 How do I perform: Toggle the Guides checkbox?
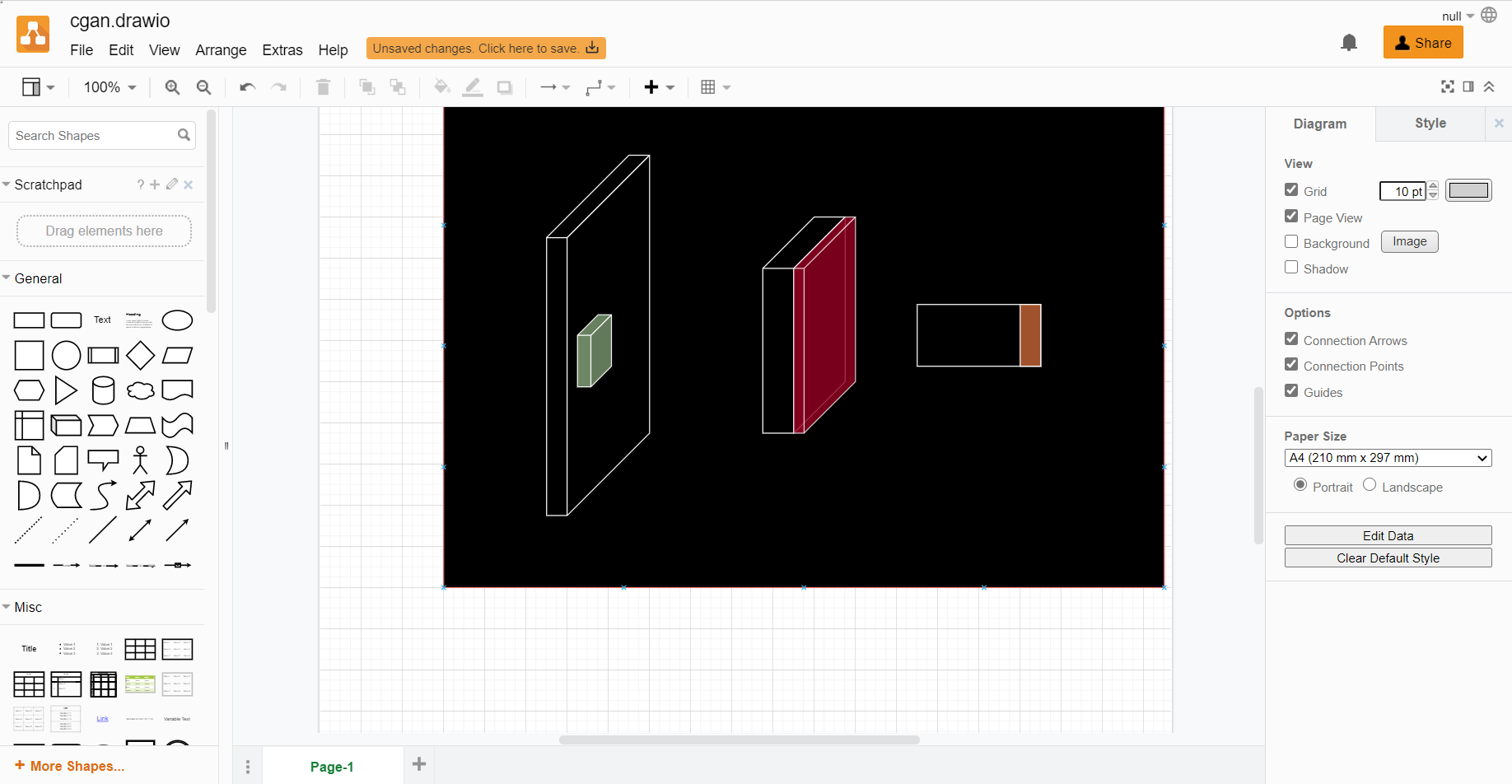(1291, 390)
